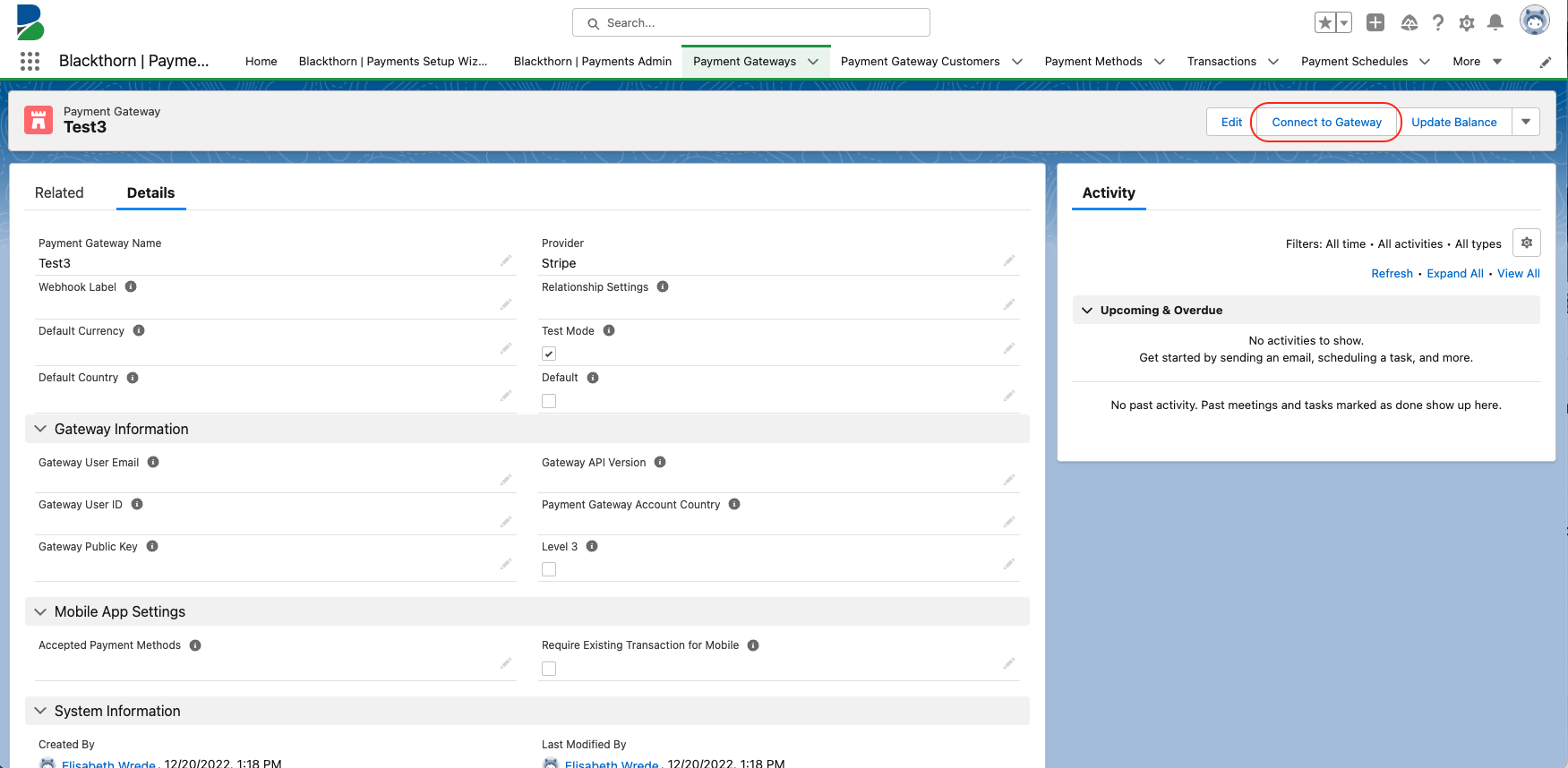1568x768 pixels.
Task: Open the Setup gear icon
Action: click(1467, 22)
